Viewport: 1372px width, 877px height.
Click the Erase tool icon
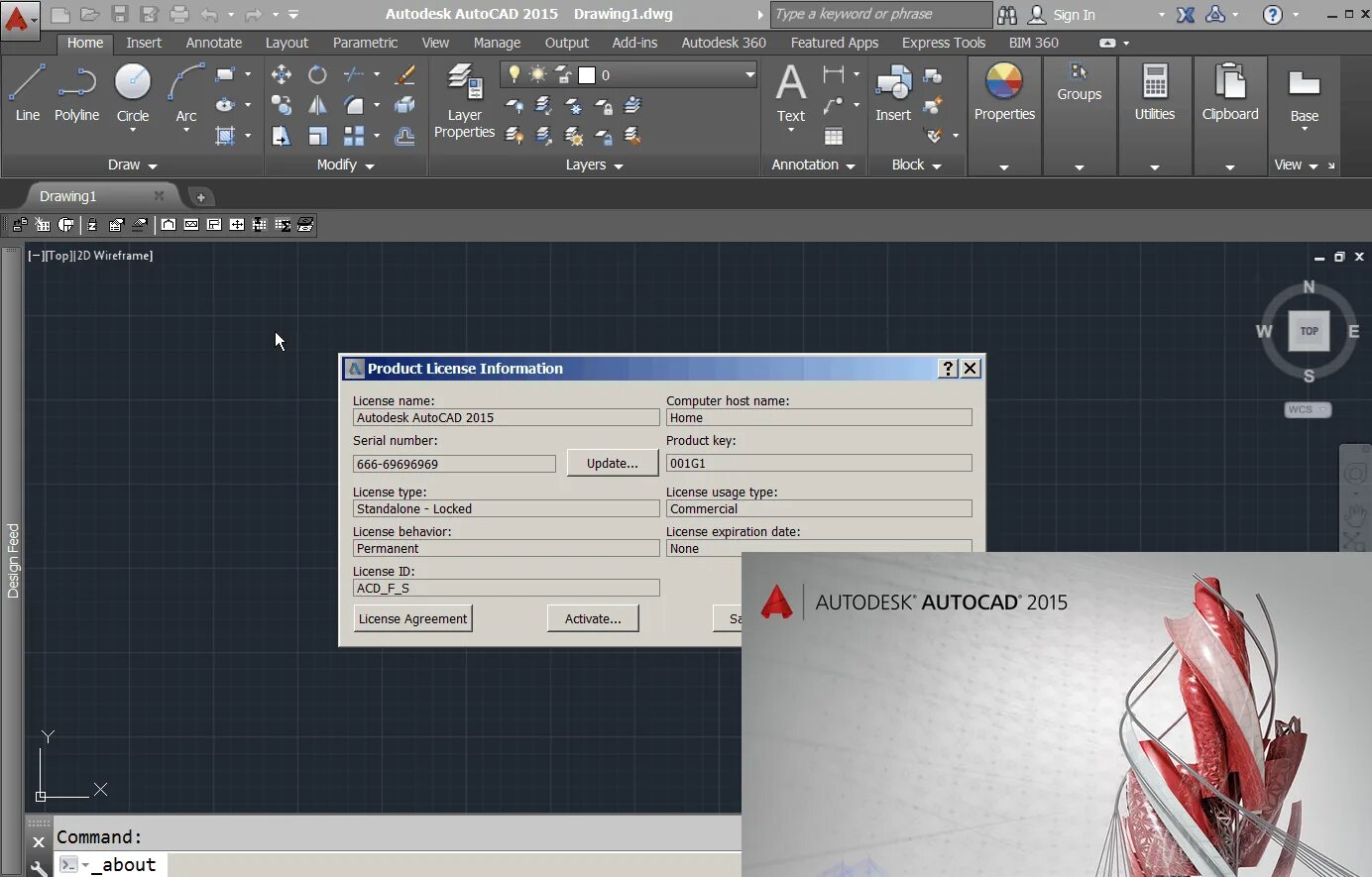404,74
